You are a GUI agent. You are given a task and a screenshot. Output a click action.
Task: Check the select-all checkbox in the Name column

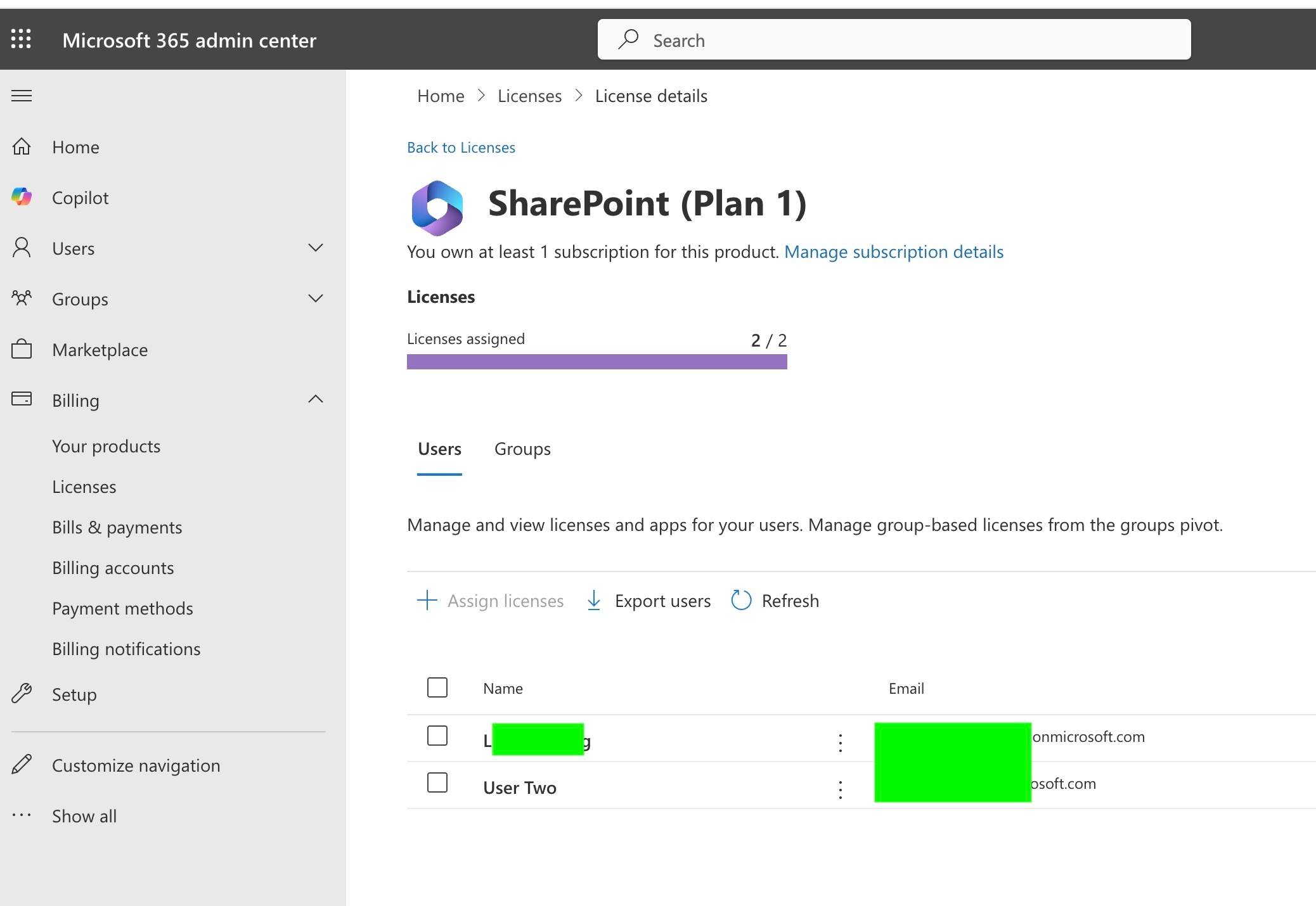click(x=437, y=687)
